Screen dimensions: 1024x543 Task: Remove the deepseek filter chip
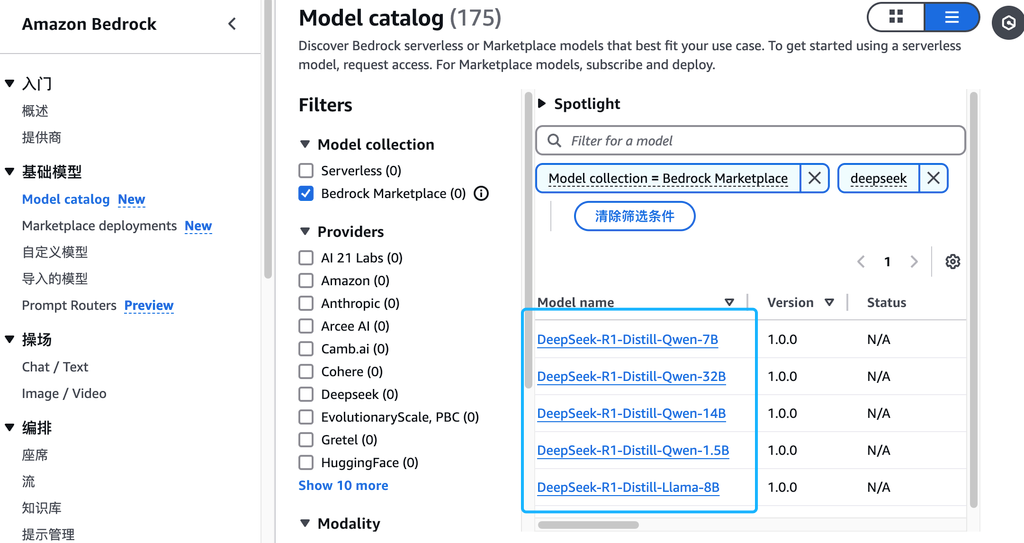click(x=933, y=178)
